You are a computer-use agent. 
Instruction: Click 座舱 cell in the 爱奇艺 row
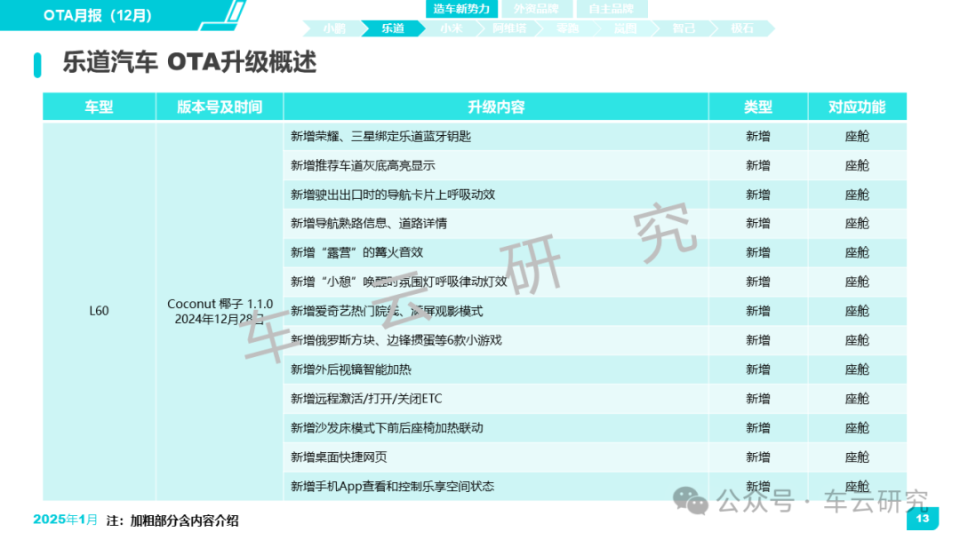click(x=857, y=311)
